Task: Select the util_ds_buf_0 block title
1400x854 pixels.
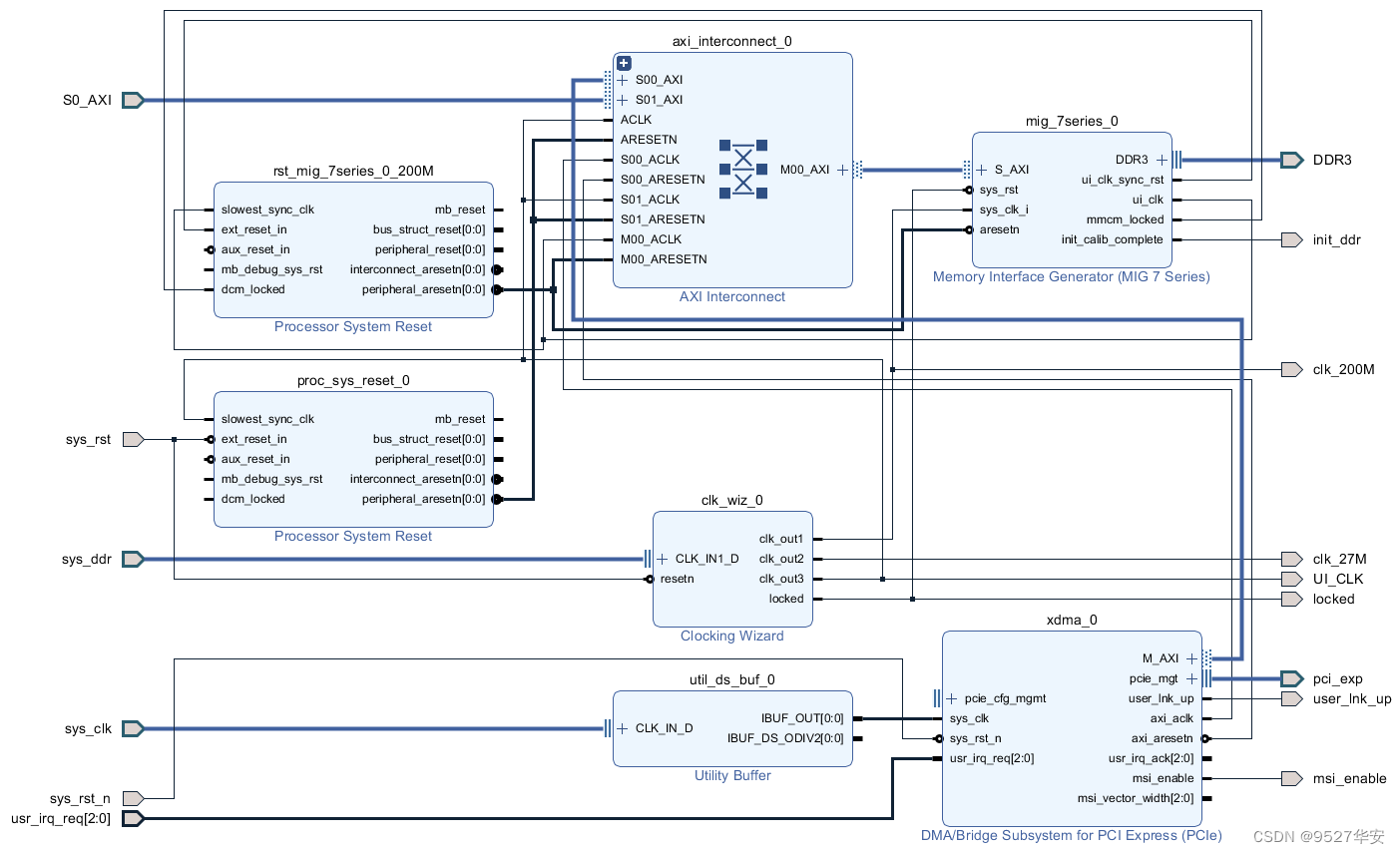Action: (x=732, y=679)
